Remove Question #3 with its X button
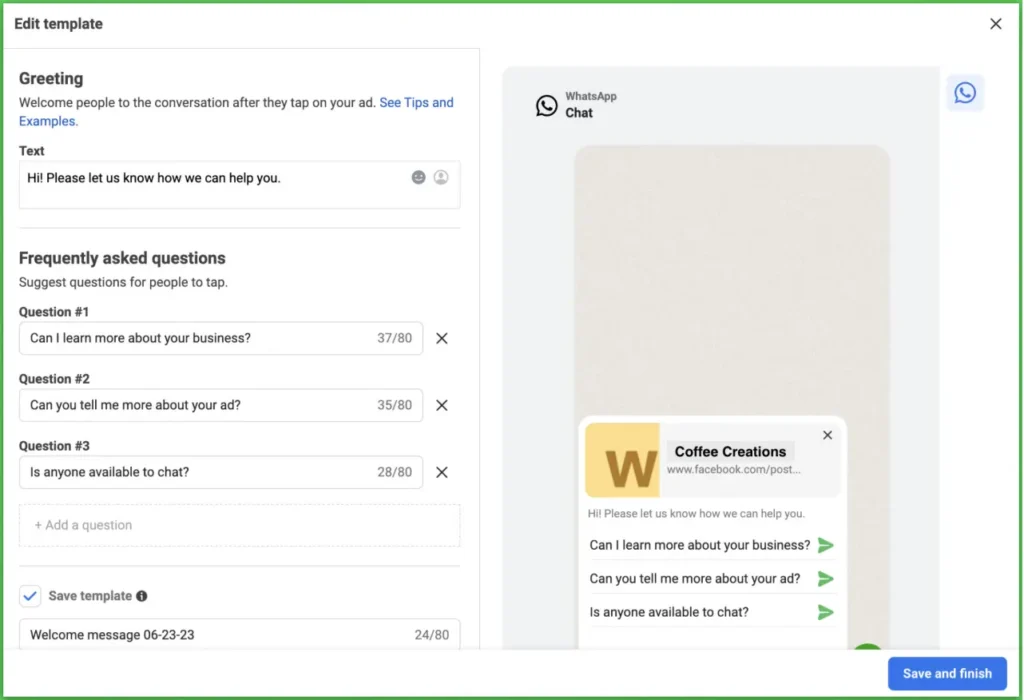 tap(441, 472)
